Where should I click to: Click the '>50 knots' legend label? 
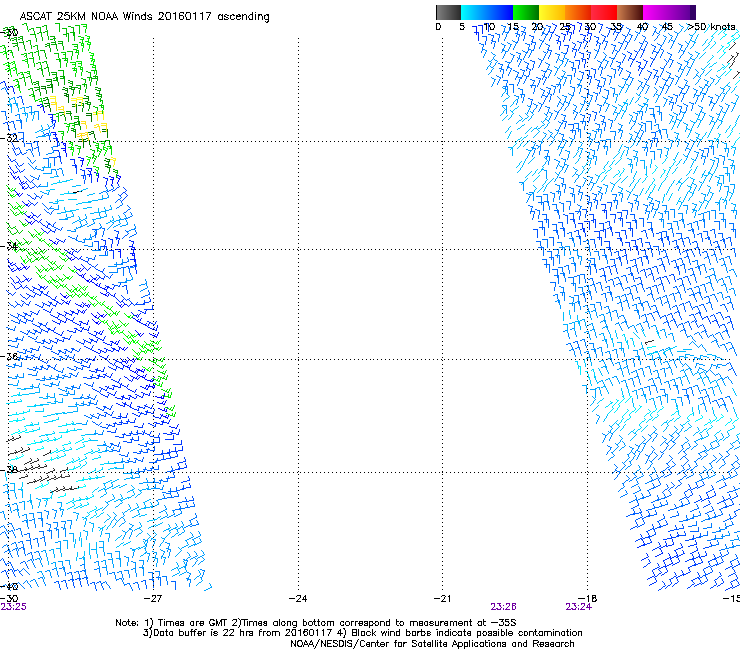(x=711, y=27)
